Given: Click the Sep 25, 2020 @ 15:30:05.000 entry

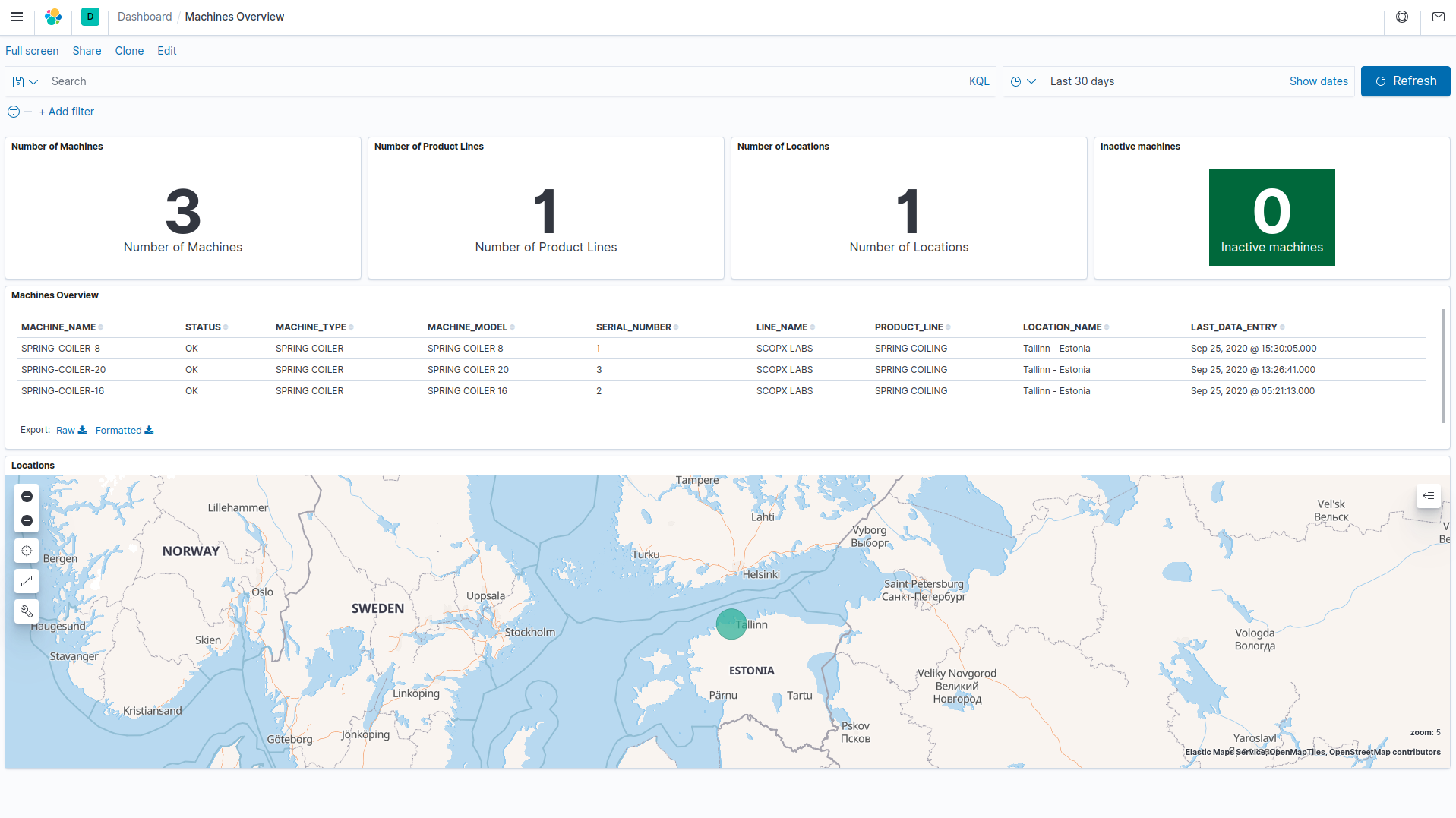Looking at the screenshot, I should click(x=1253, y=349).
